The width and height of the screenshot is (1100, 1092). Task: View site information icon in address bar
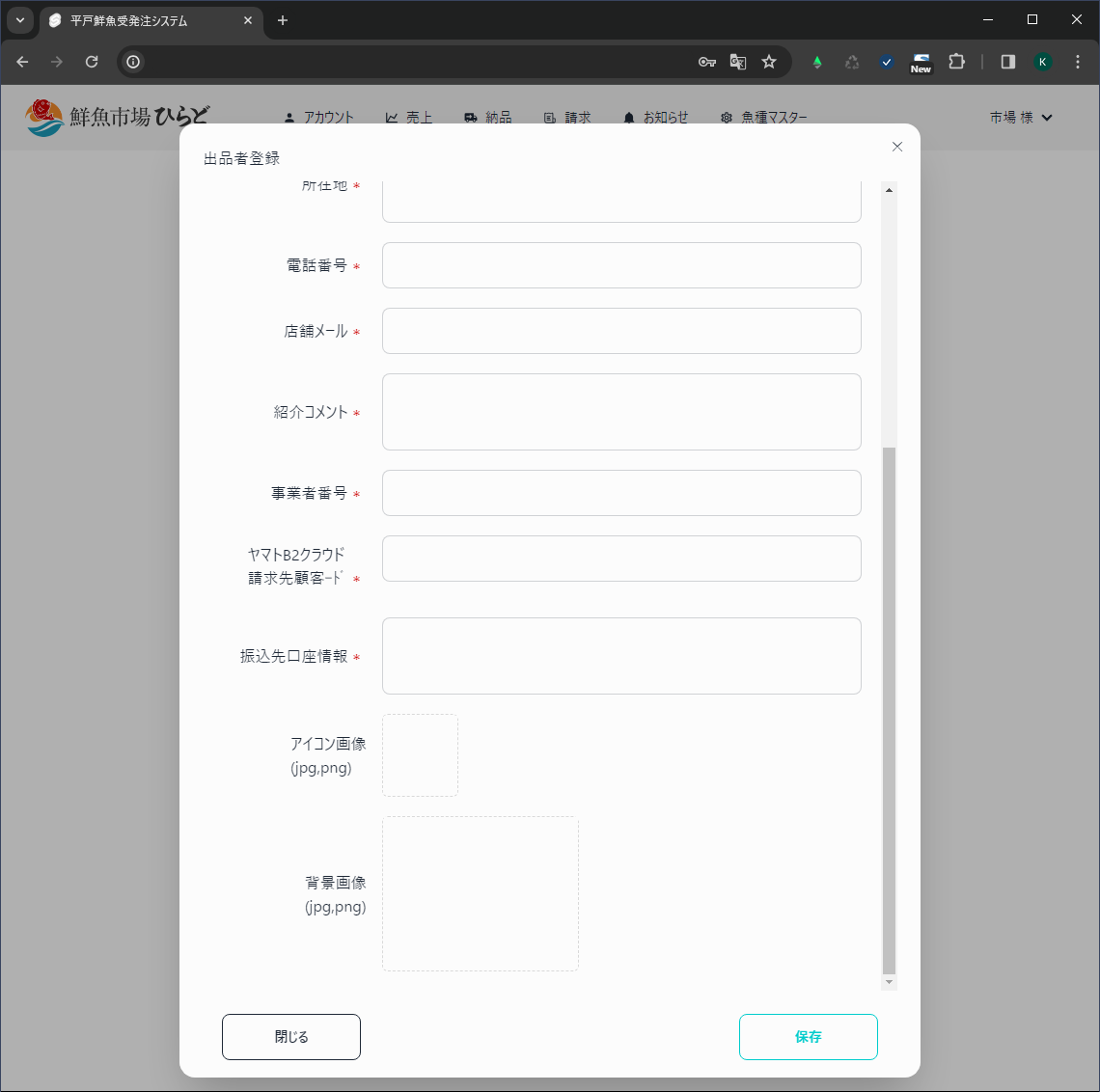click(133, 62)
